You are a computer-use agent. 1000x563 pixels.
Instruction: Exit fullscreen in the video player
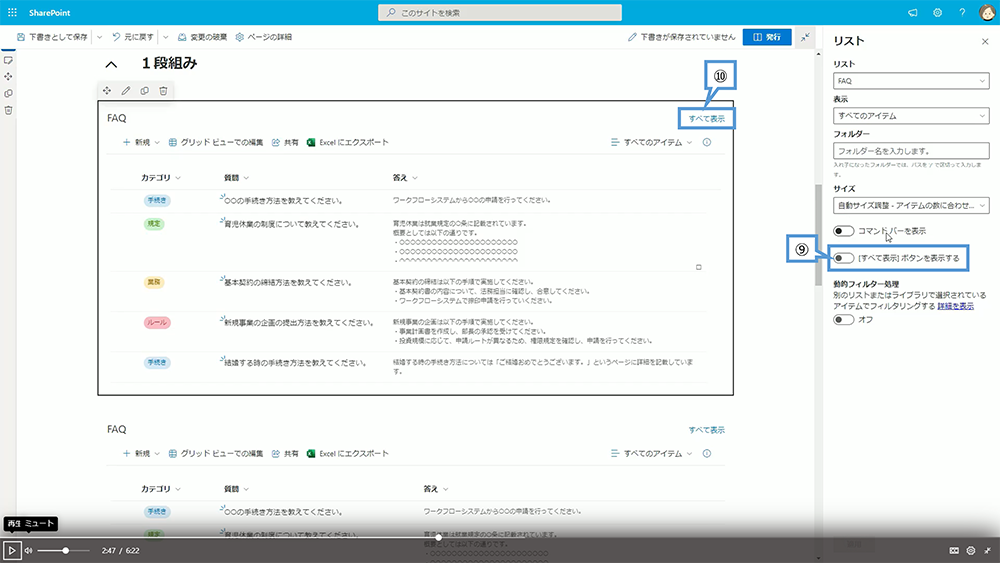(x=987, y=550)
